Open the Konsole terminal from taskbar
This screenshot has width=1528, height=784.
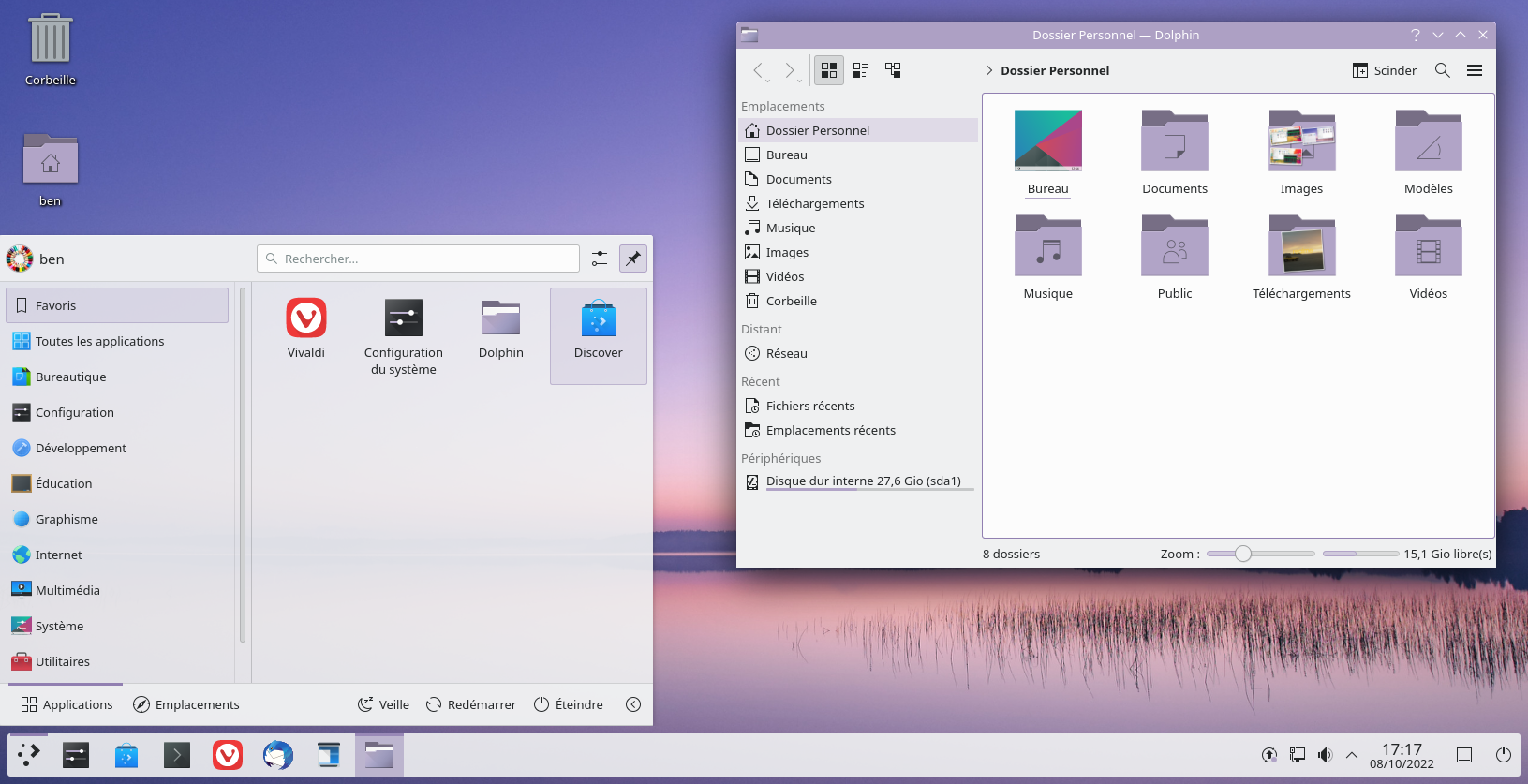click(177, 755)
